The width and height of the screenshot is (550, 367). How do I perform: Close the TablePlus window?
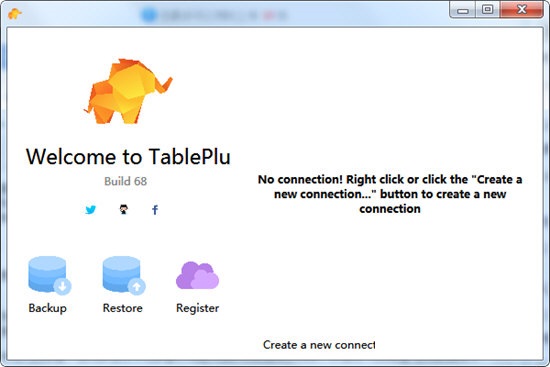[x=522, y=10]
